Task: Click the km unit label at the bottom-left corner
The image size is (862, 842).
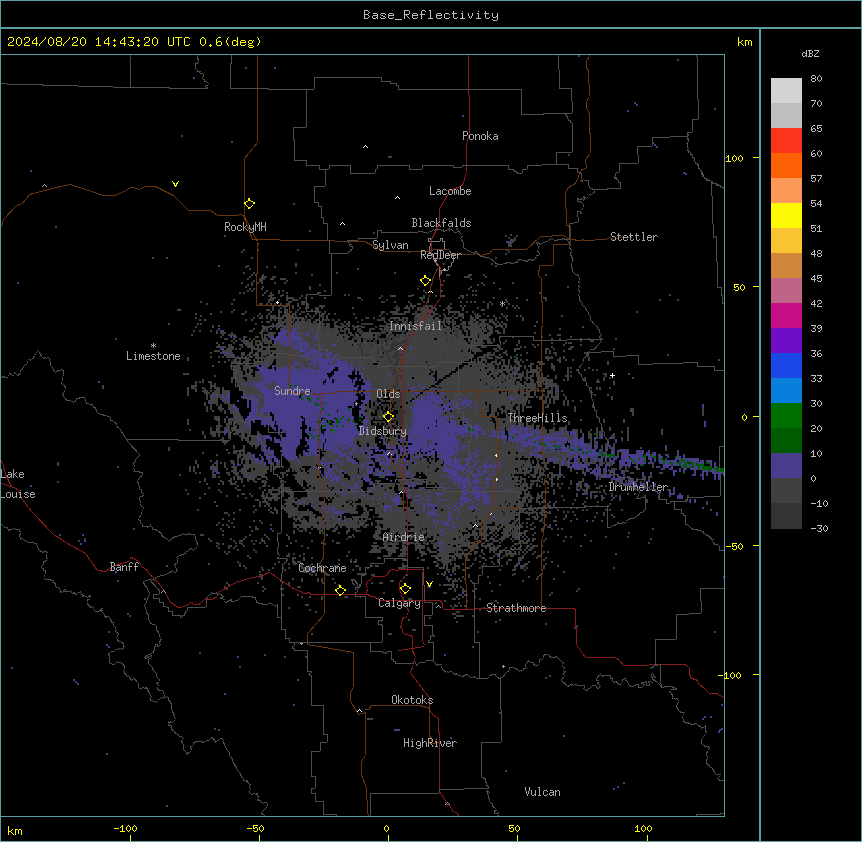Action: (15, 831)
